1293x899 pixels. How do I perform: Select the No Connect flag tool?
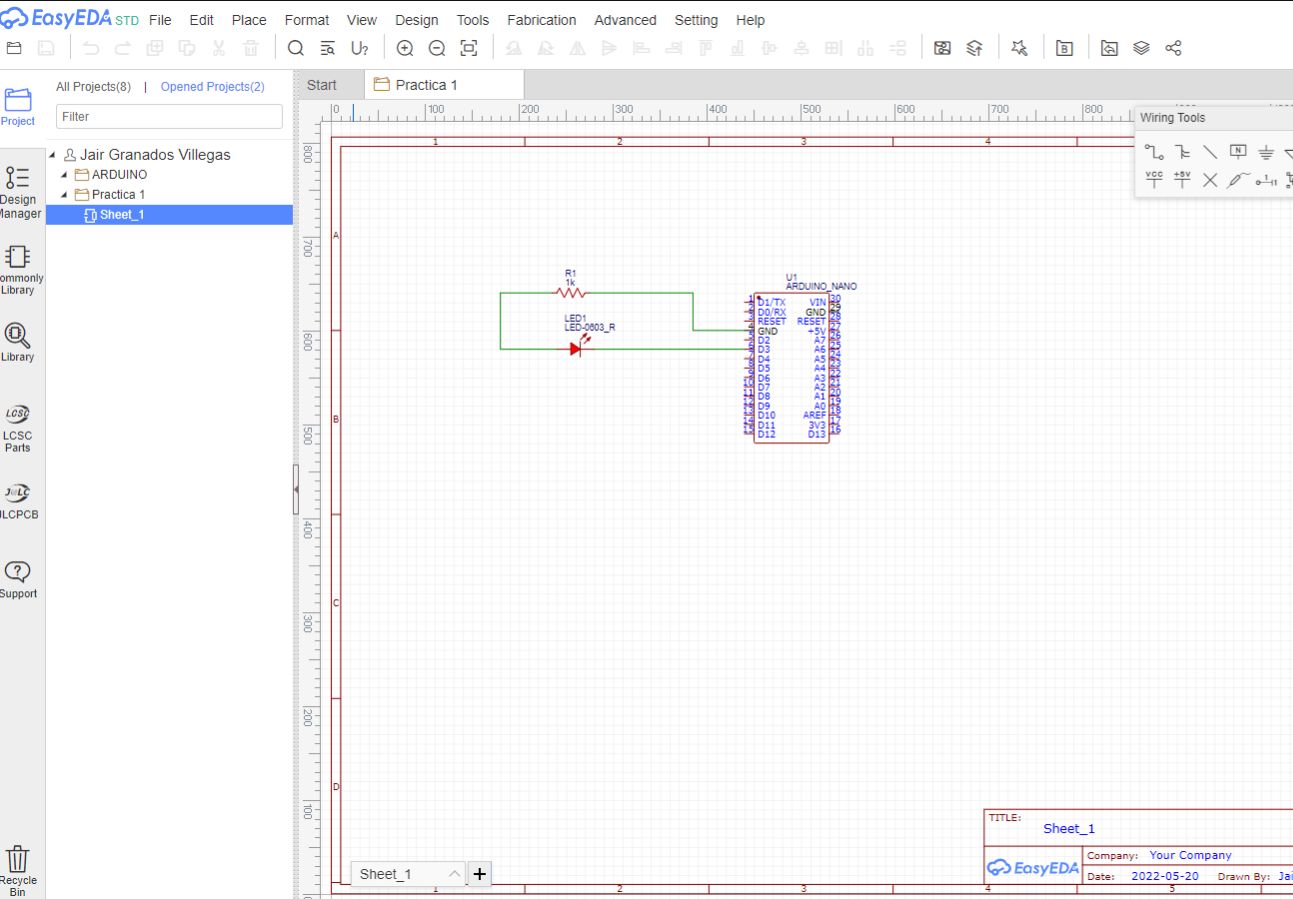pyautogui.click(x=1210, y=180)
